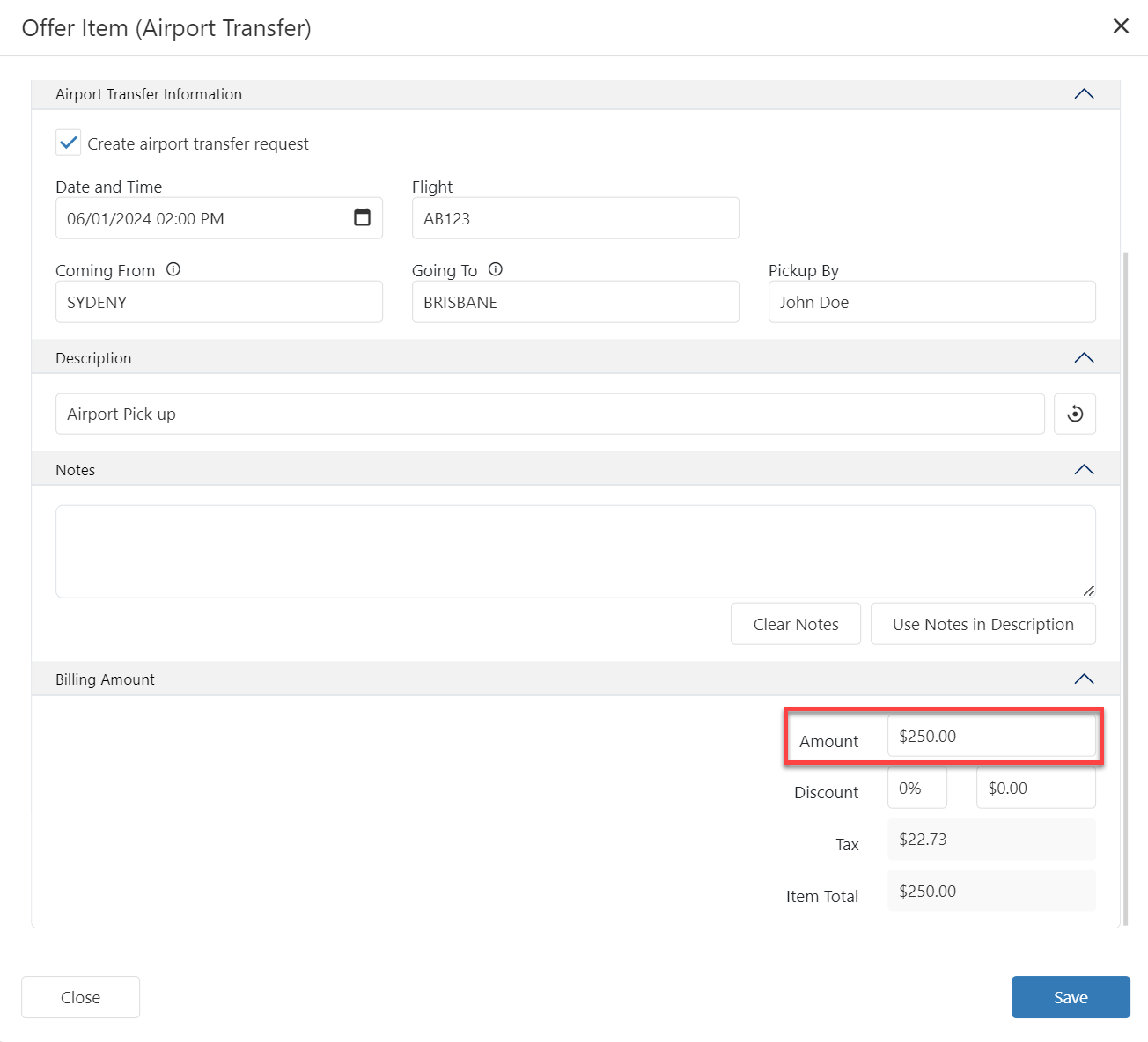Click the info icon beside Going To
This screenshot has width=1148, height=1042.
click(x=496, y=269)
